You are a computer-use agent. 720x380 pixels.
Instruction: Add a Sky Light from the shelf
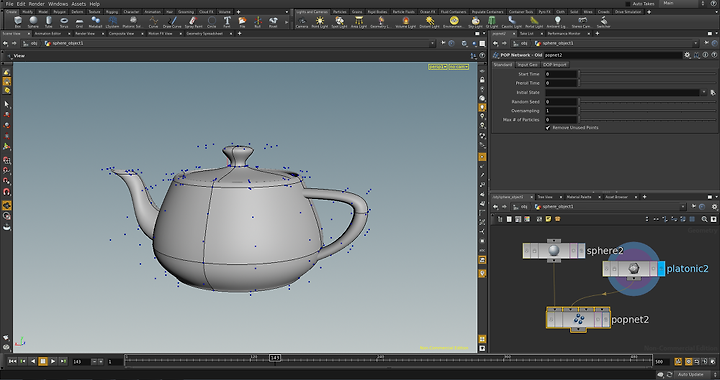point(476,22)
